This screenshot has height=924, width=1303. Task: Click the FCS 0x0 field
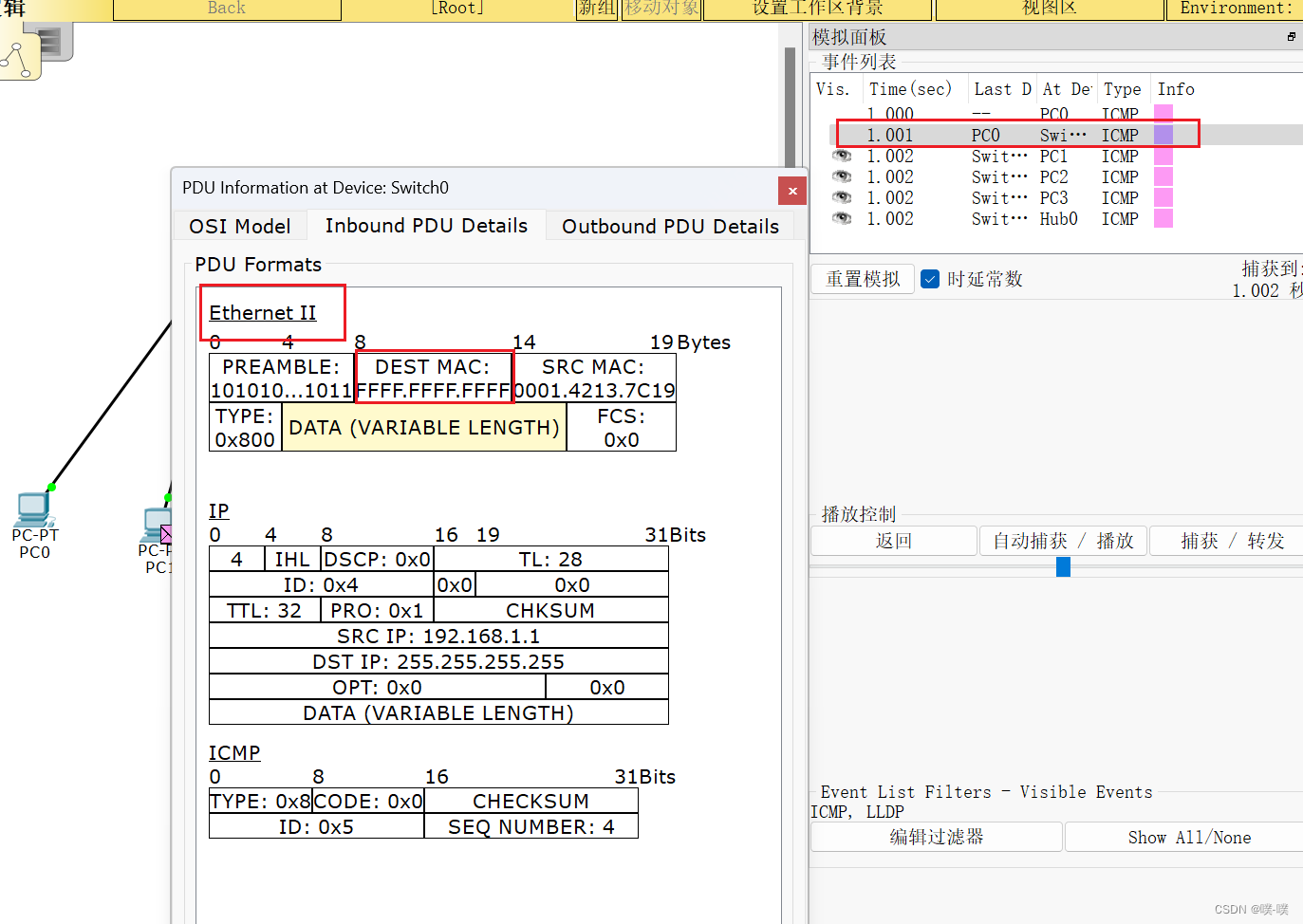click(622, 427)
